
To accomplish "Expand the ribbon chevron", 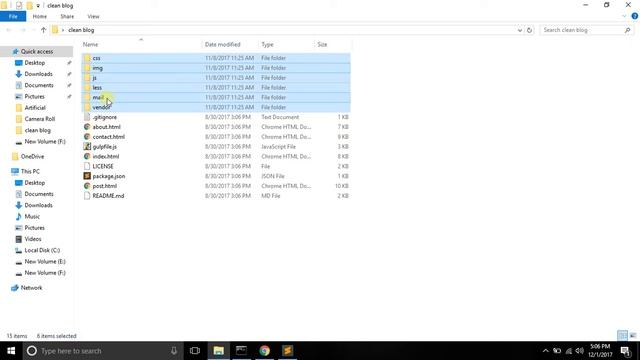I will [624, 16].
